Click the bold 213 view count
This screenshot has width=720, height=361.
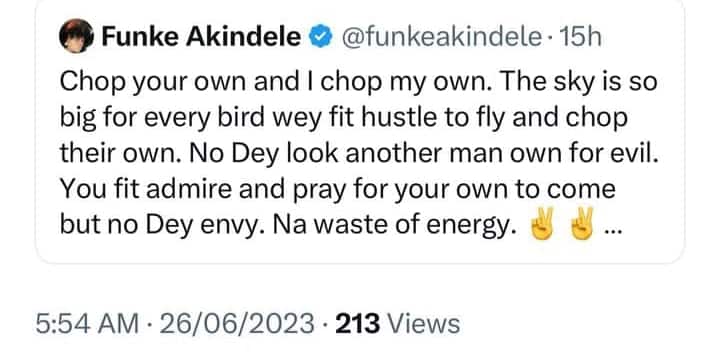click(x=358, y=323)
